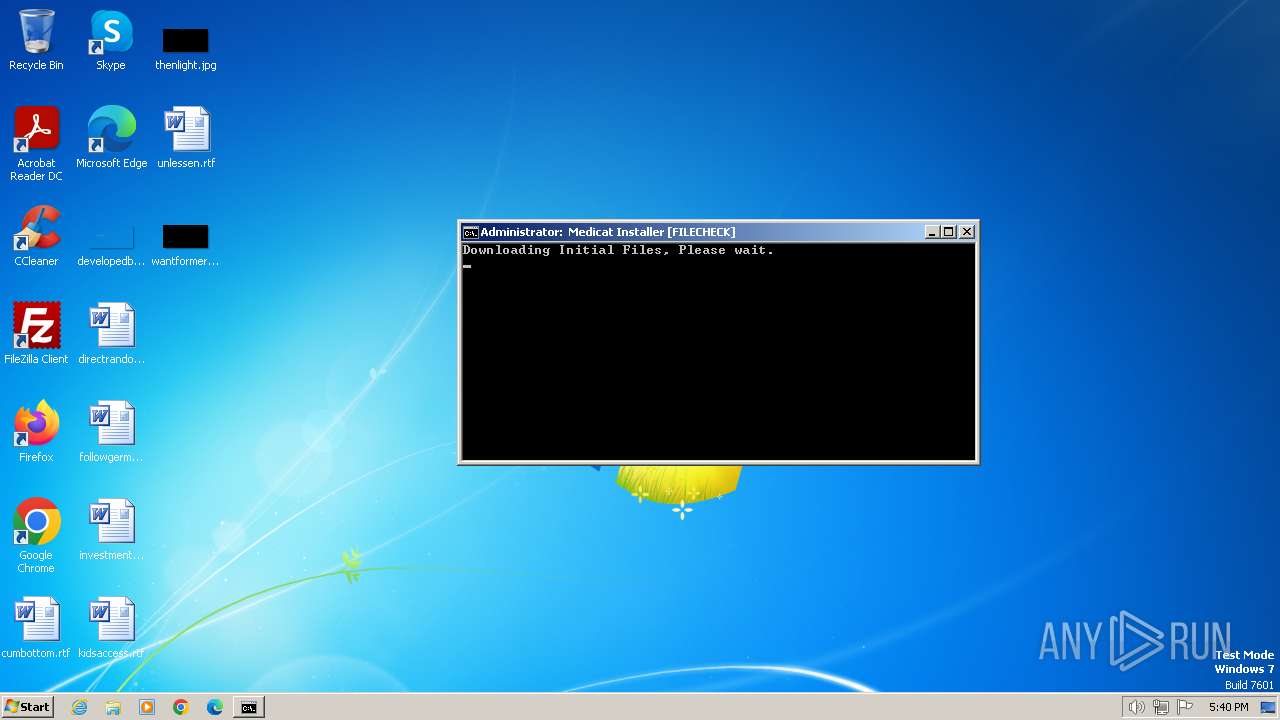Screen dimensions: 1280x720
Task: Open the Start menu
Action: [27, 707]
